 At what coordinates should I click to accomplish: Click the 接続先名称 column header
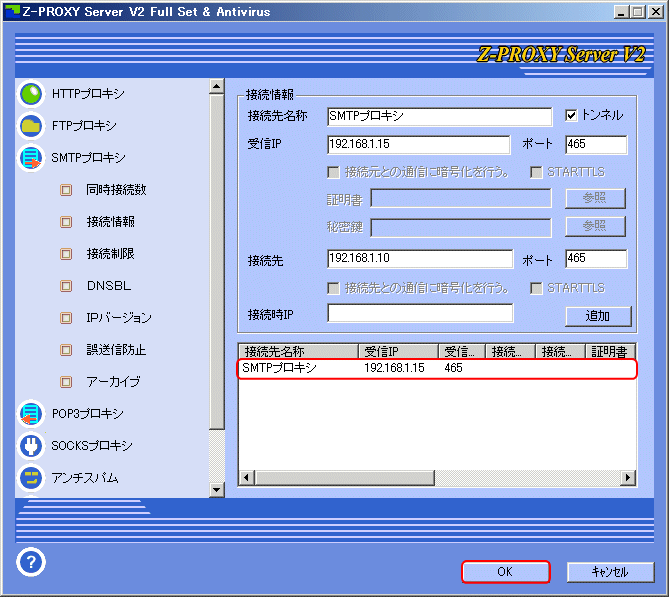pyautogui.click(x=298, y=351)
